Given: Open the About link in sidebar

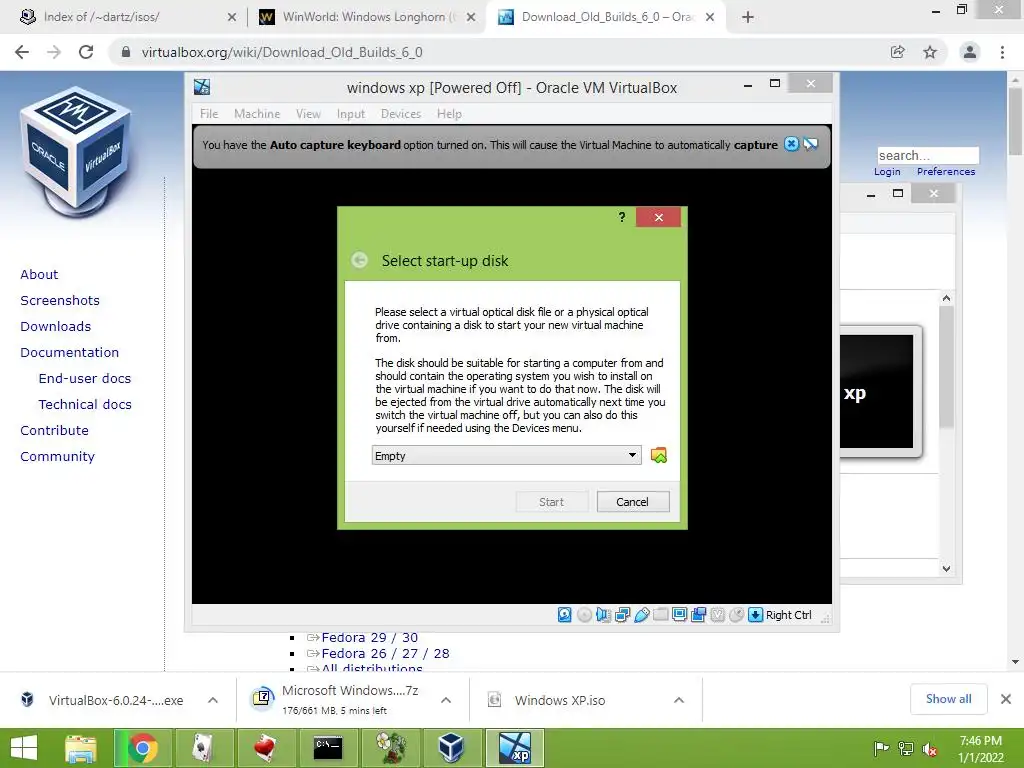Looking at the screenshot, I should 39,274.
